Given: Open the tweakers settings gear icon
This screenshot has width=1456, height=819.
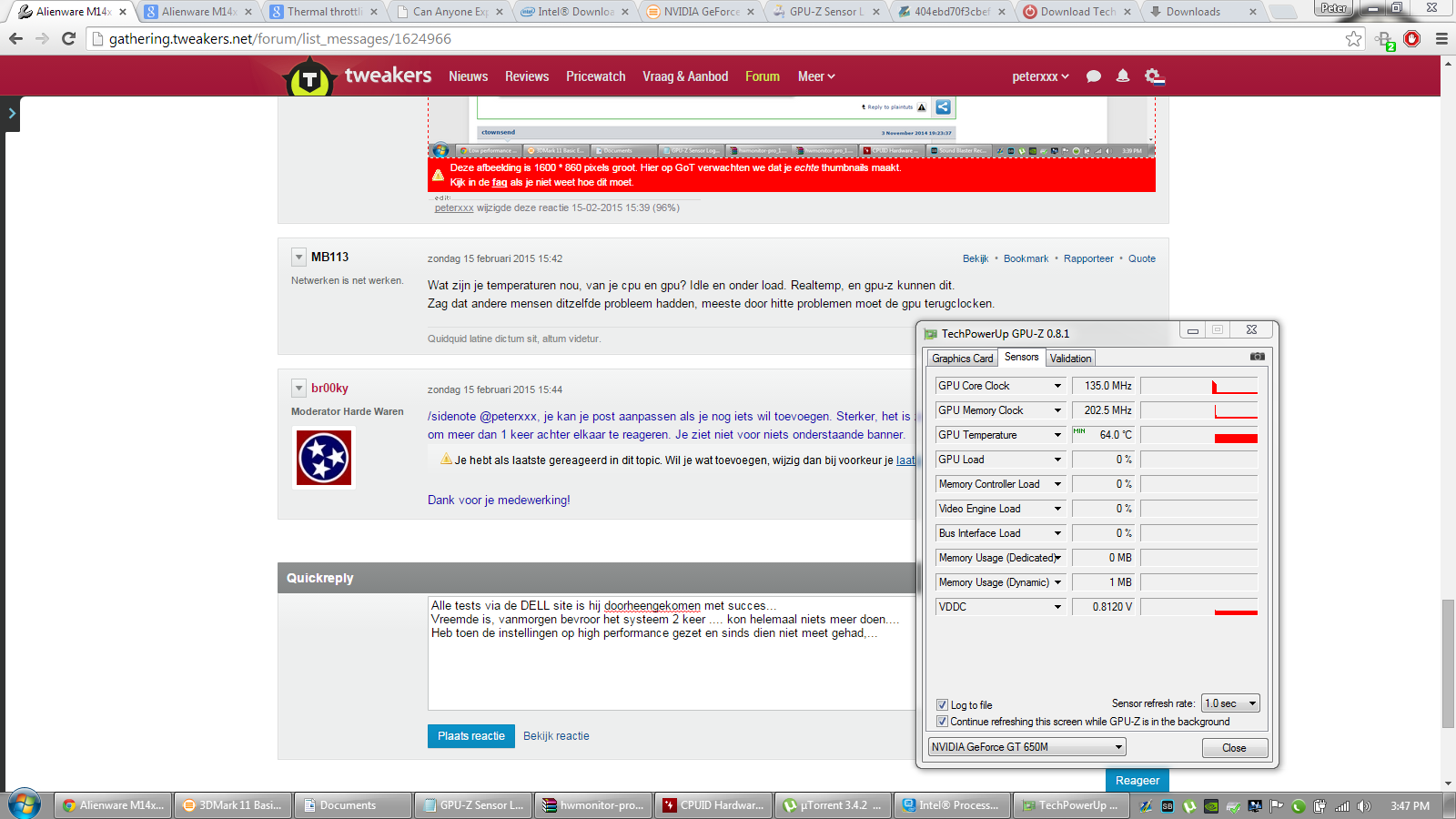Looking at the screenshot, I should (1154, 76).
